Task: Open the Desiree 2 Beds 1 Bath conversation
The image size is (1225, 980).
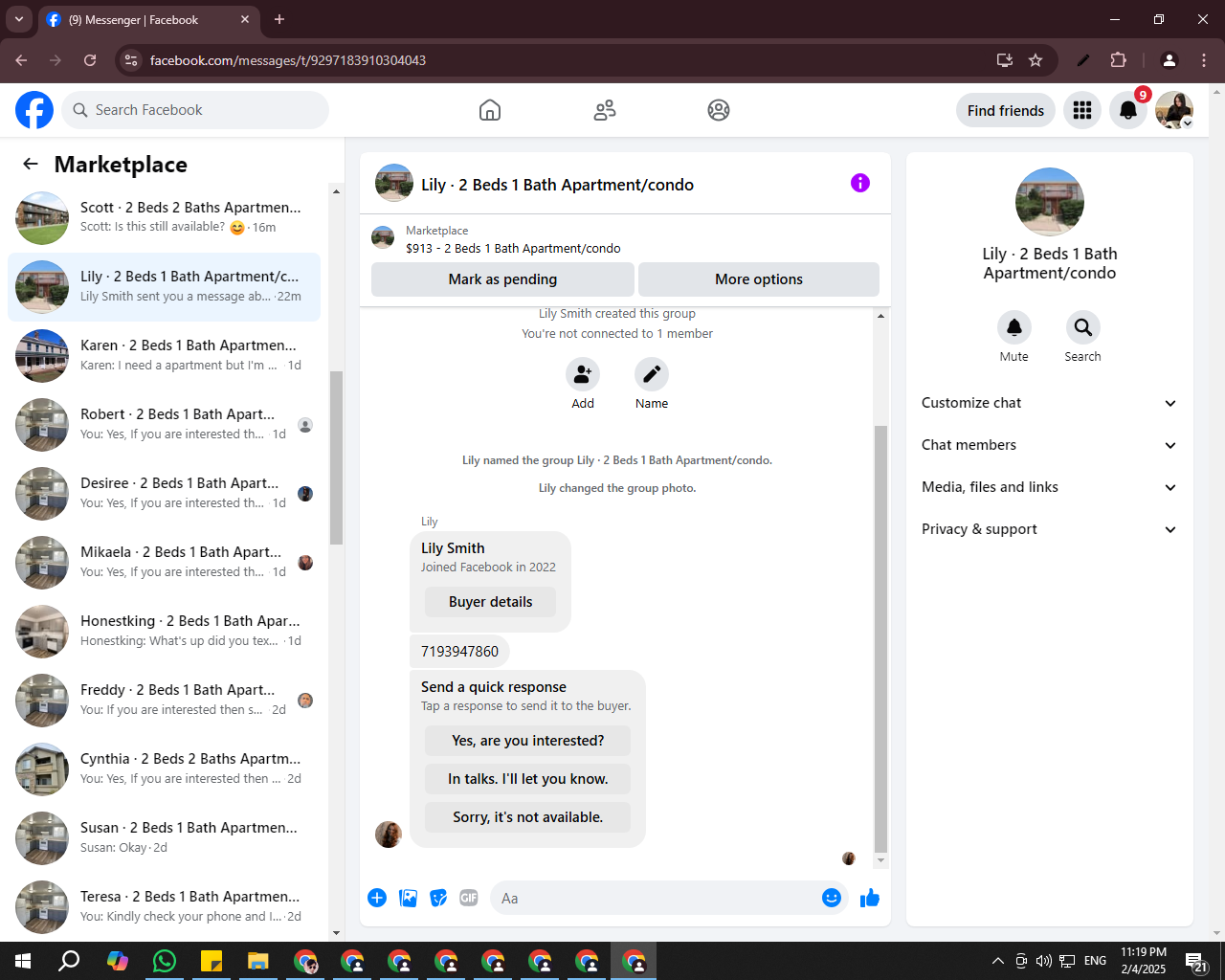Action: click(x=164, y=493)
